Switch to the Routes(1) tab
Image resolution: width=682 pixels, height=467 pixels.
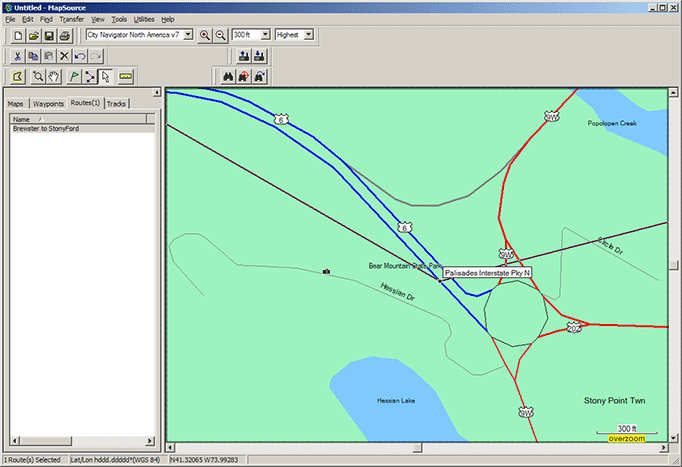pos(85,103)
